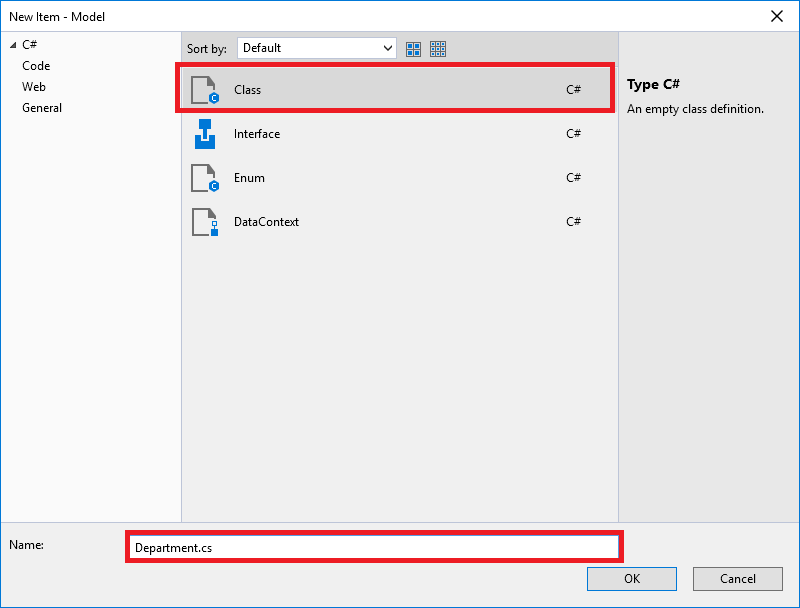
Task: Choose the Interface template name
Action: (x=257, y=134)
